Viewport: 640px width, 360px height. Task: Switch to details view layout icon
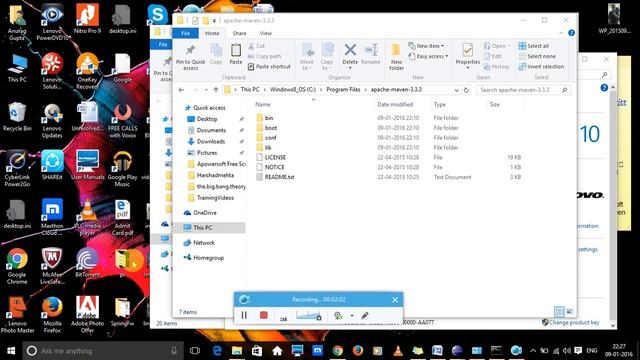(559, 312)
